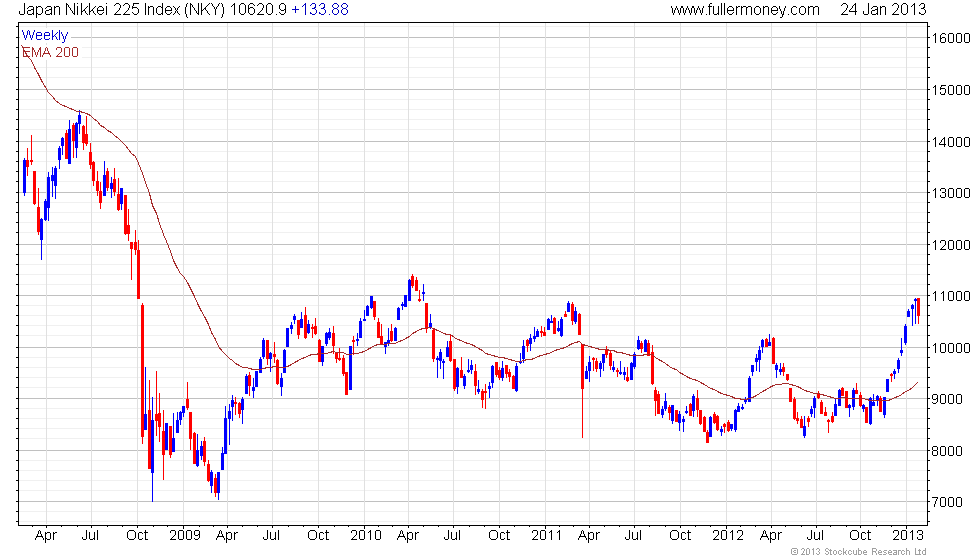The image size is (980, 560).
Task: Click the 15000 price axis label
Action: 952,90
